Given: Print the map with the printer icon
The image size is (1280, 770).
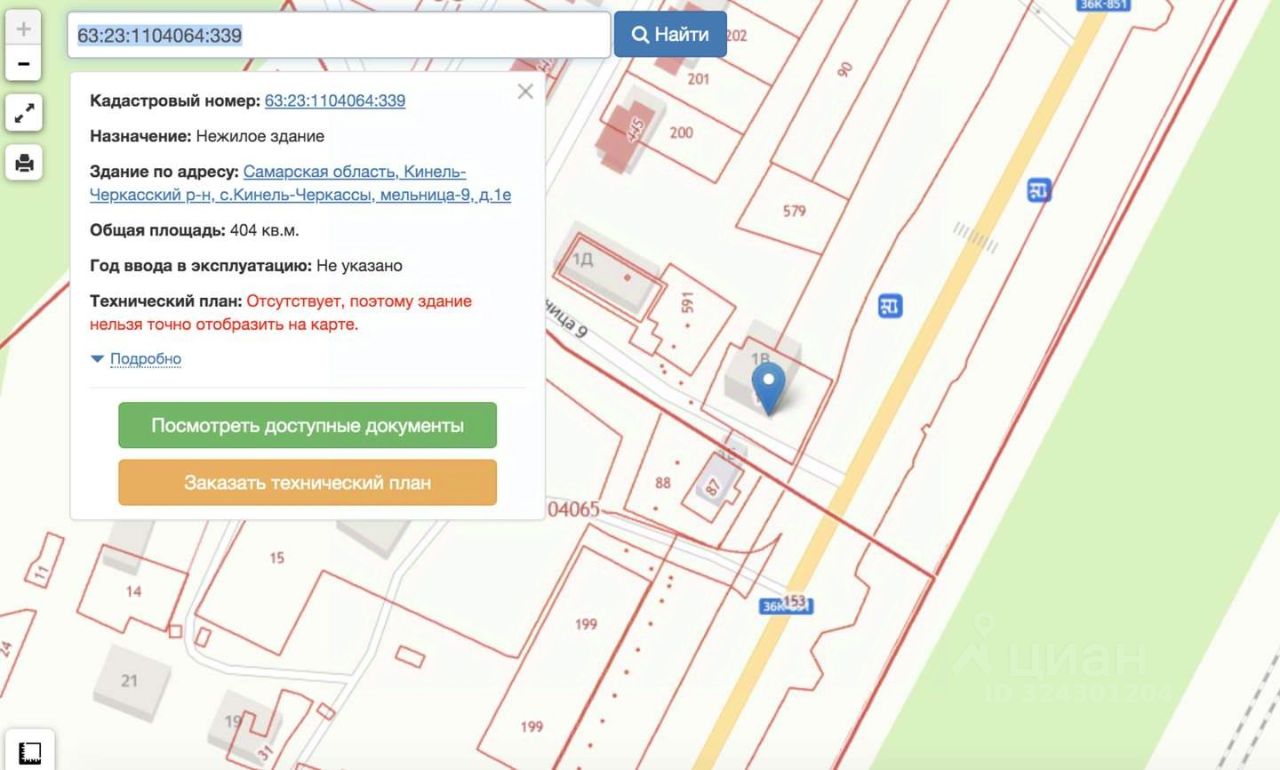Looking at the screenshot, I should (24, 162).
